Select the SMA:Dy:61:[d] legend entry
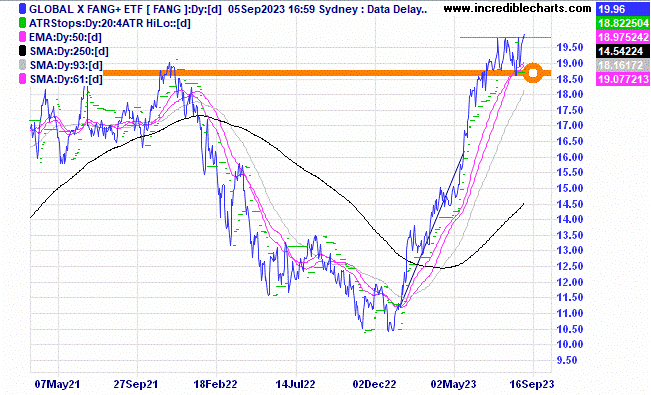This screenshot has width=651, height=395. [x=66, y=79]
